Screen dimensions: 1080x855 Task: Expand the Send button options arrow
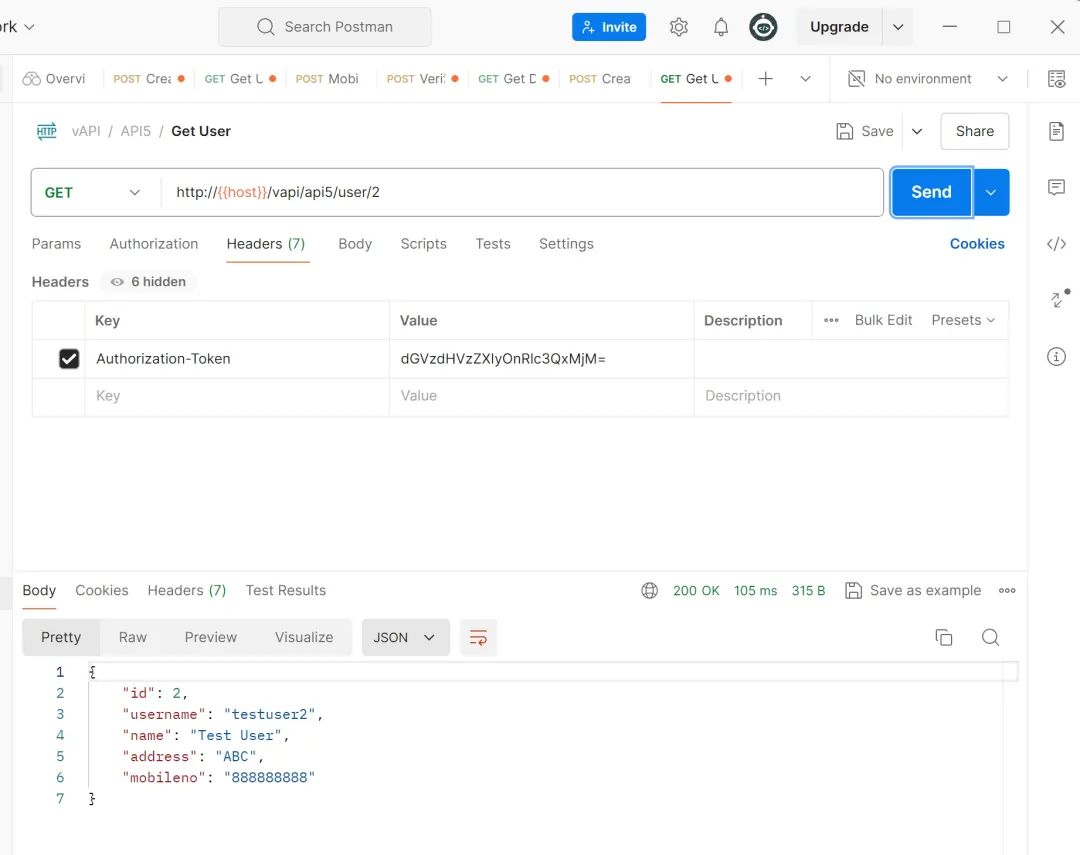(x=990, y=192)
